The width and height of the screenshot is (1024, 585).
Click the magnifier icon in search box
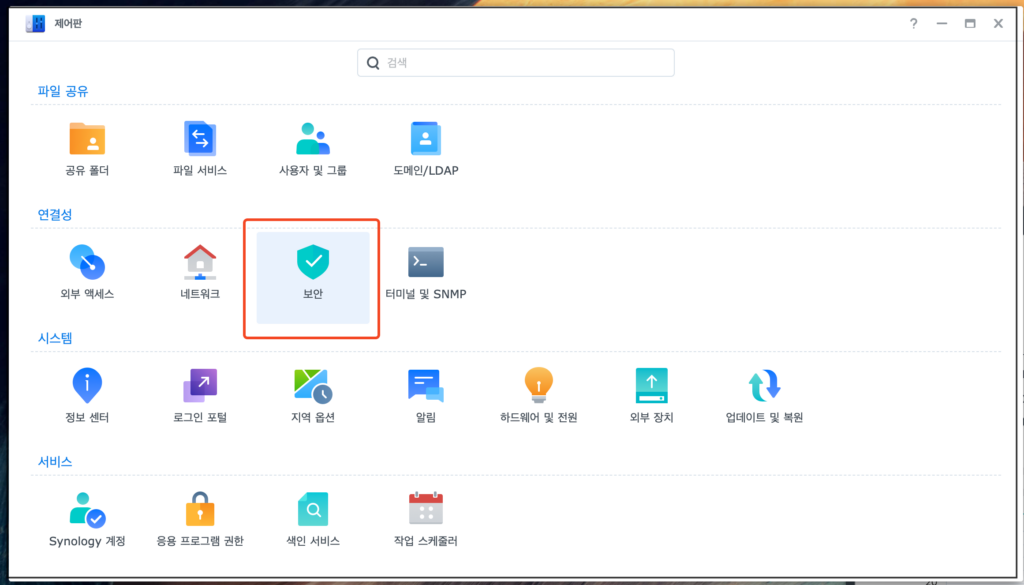point(373,63)
